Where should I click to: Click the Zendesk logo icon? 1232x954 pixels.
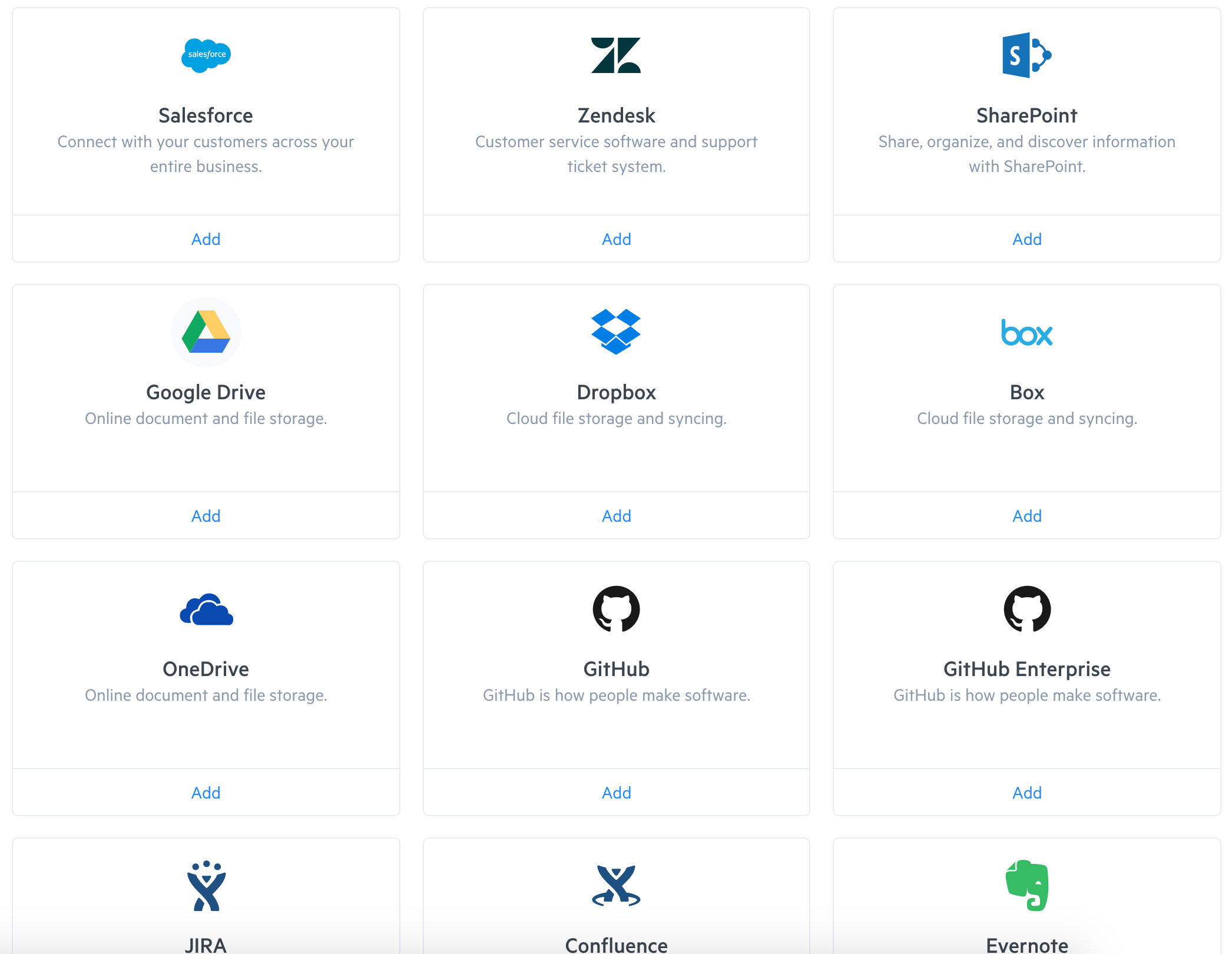pos(616,55)
